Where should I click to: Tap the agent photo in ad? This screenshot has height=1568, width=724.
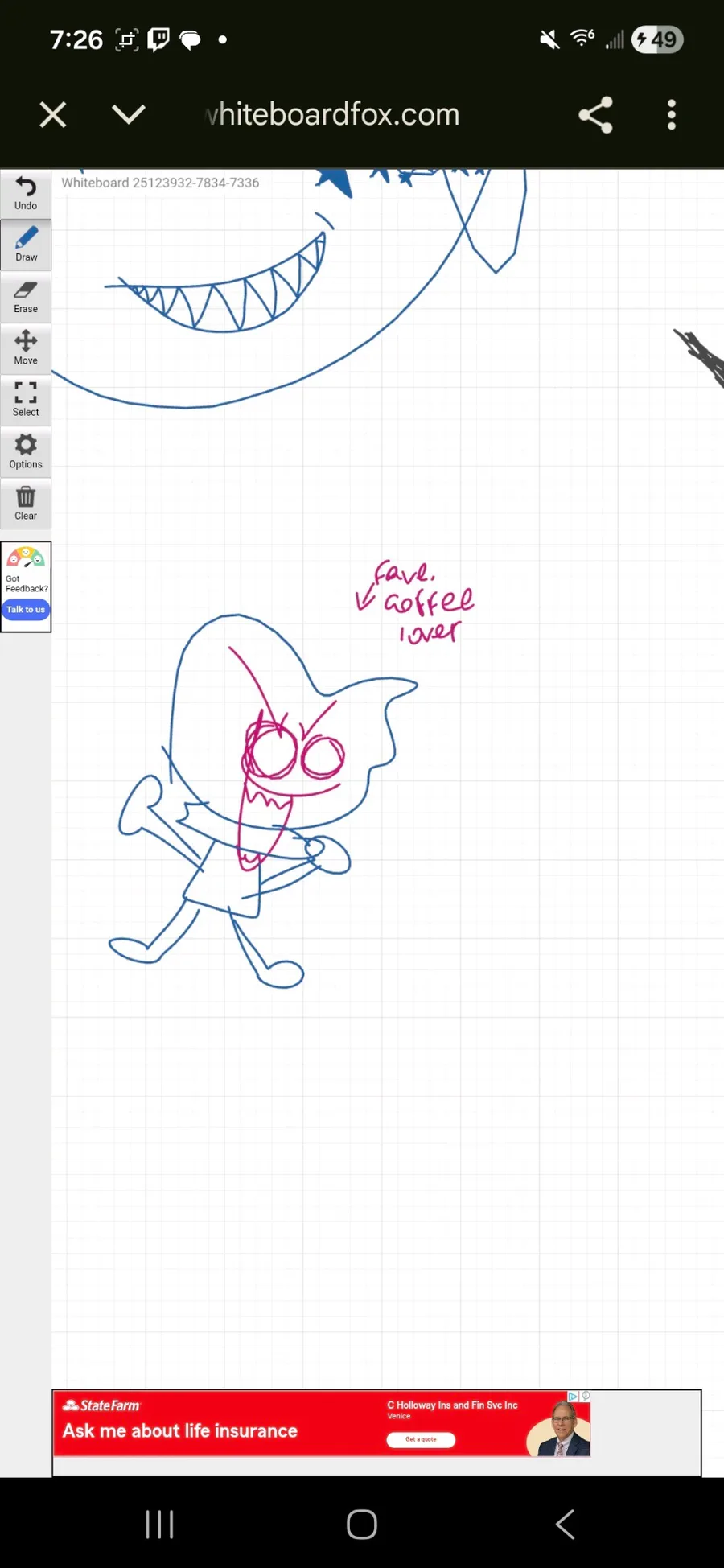click(x=561, y=1429)
